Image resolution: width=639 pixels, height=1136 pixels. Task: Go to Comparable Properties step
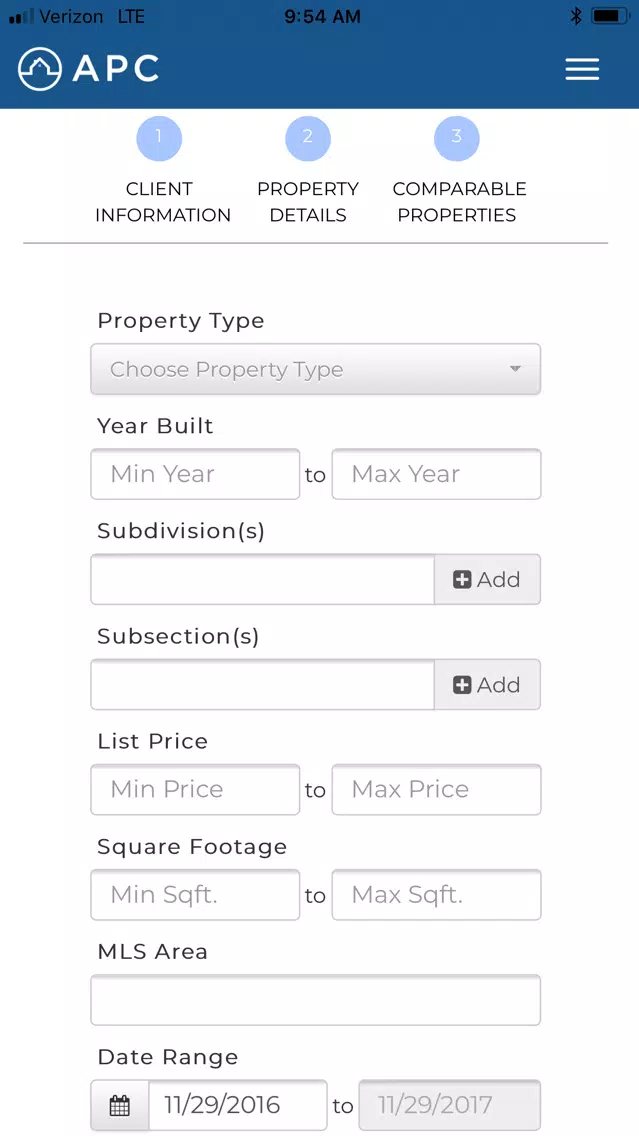point(459,201)
